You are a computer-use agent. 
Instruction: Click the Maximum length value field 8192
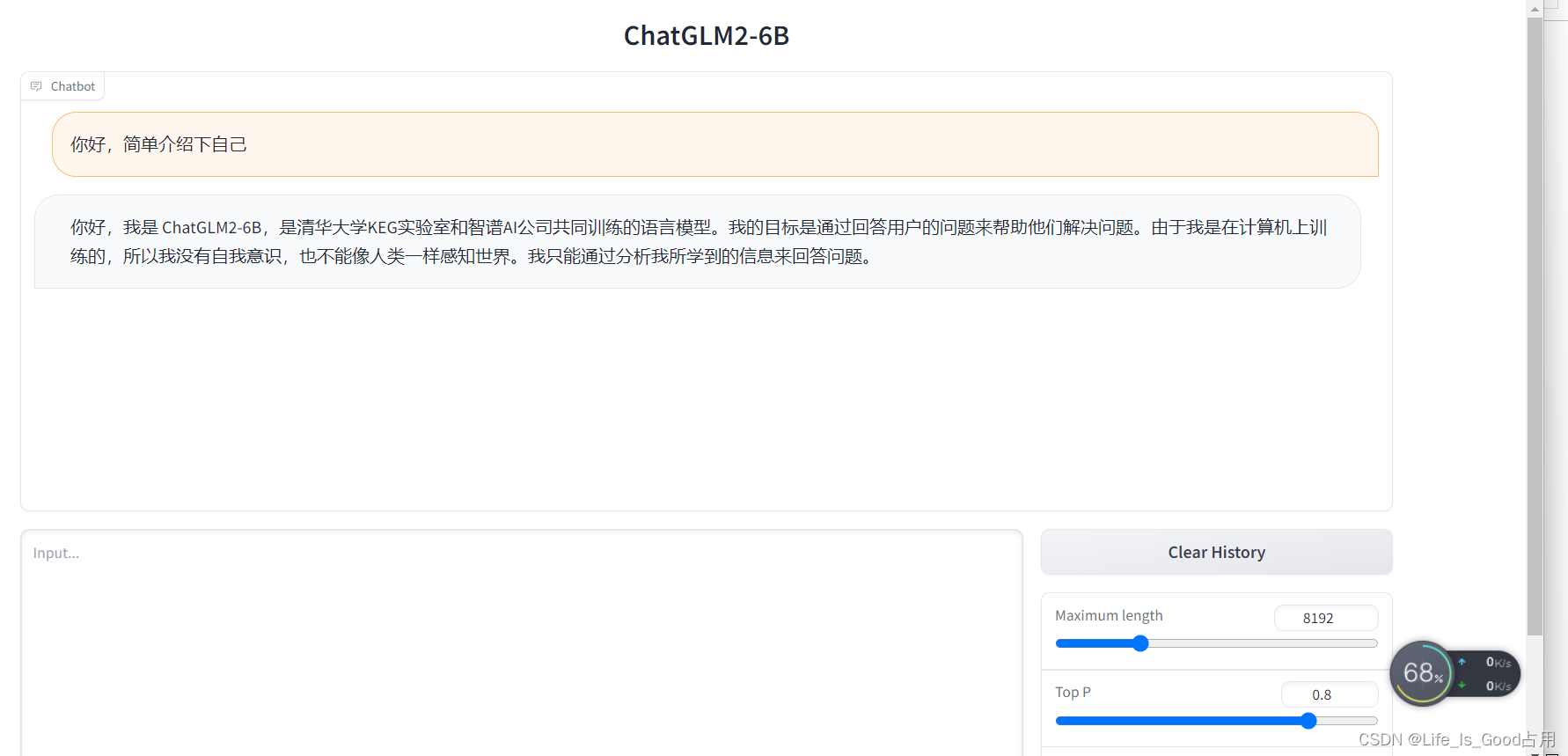[1326, 618]
